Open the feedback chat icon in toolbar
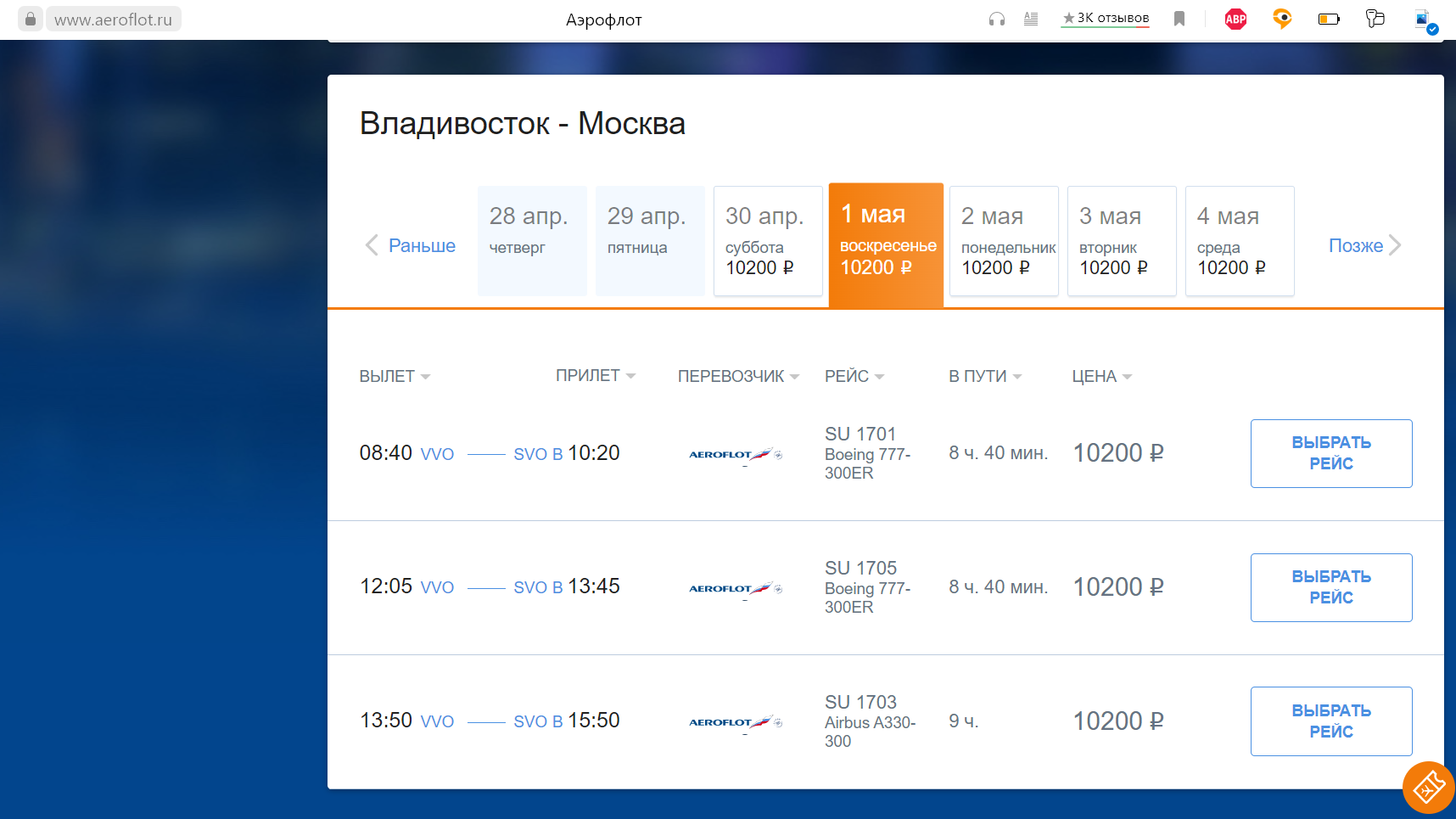 click(1375, 19)
